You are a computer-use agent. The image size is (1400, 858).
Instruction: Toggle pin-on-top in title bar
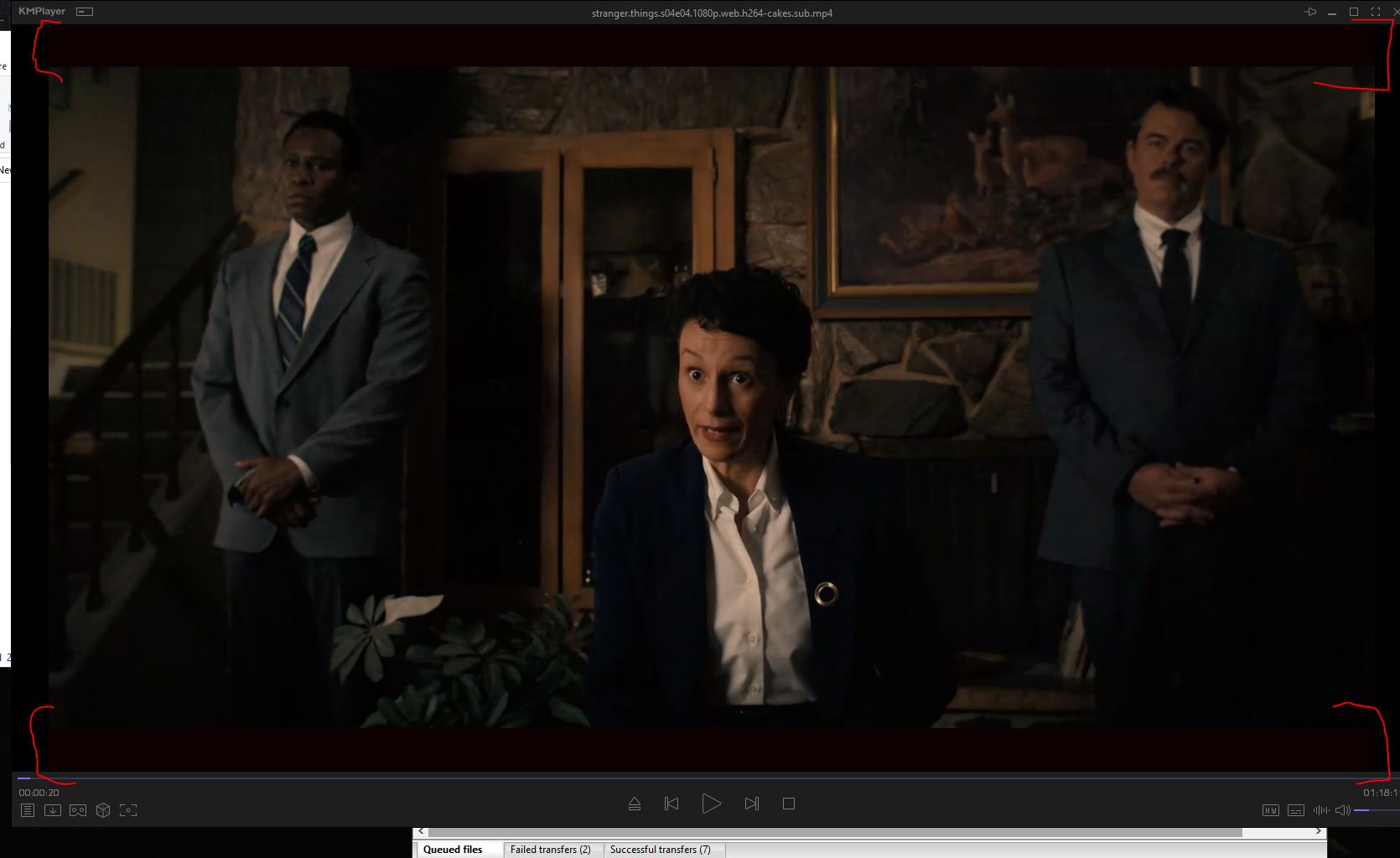coord(1310,12)
